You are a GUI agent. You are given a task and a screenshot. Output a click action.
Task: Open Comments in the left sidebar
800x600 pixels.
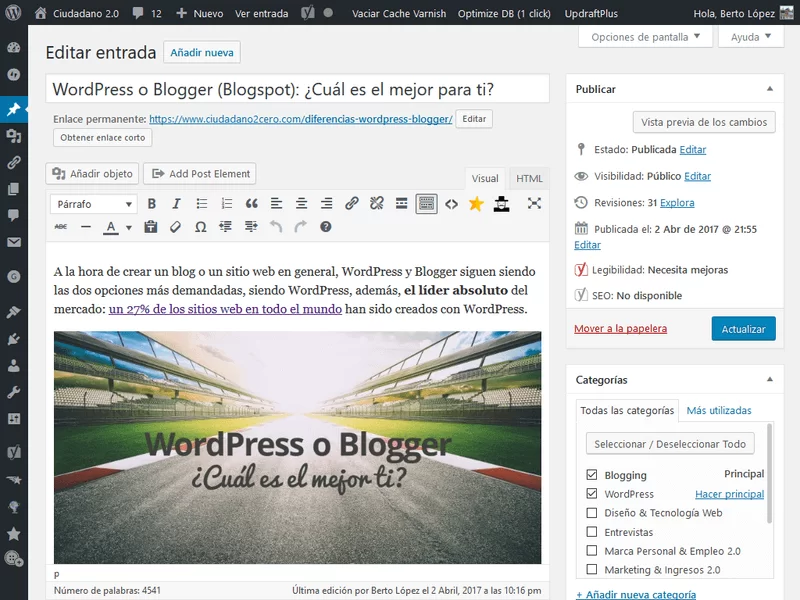click(14, 215)
